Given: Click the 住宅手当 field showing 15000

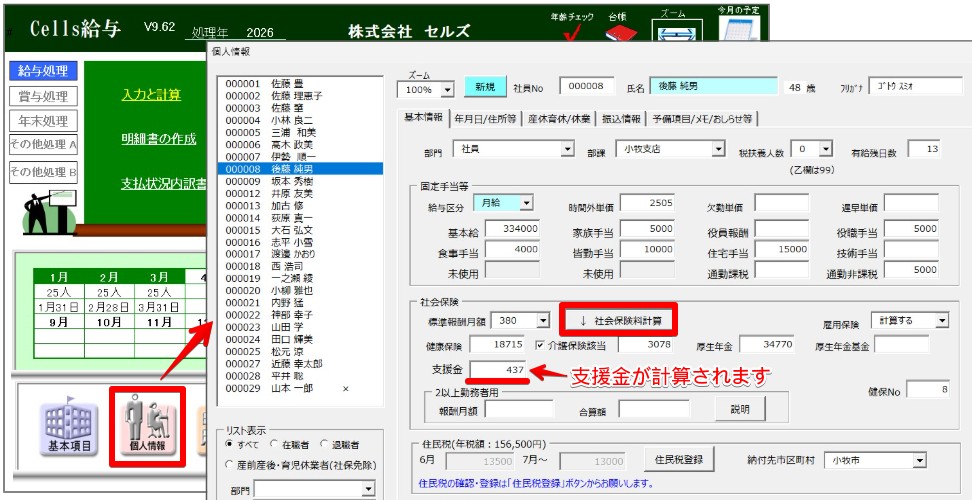Looking at the screenshot, I should (782, 249).
